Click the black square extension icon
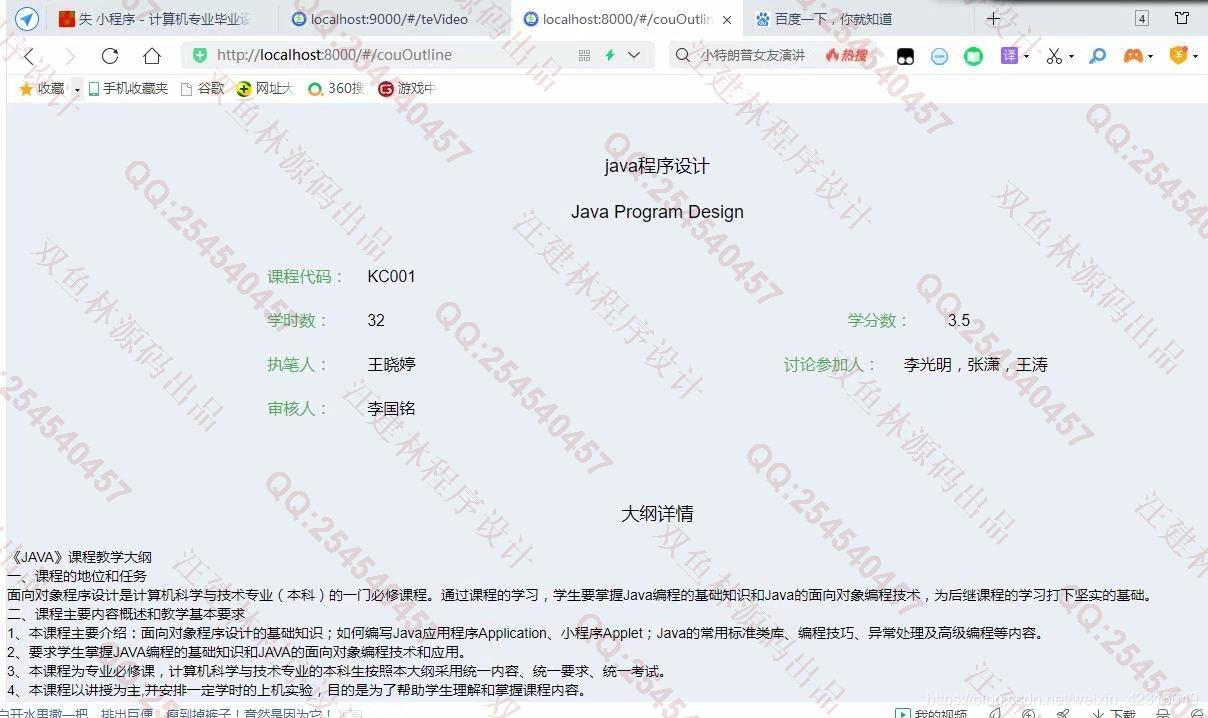This screenshot has height=718, width=1208. [905, 56]
